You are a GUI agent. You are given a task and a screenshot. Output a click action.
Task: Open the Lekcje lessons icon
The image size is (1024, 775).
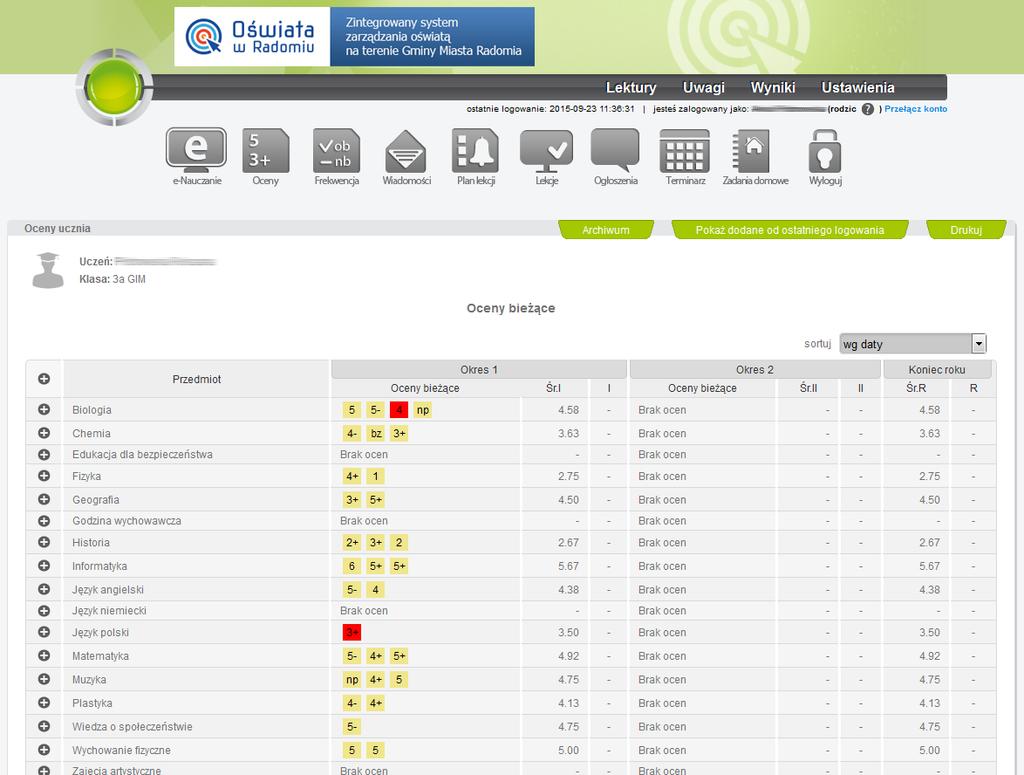[547, 151]
